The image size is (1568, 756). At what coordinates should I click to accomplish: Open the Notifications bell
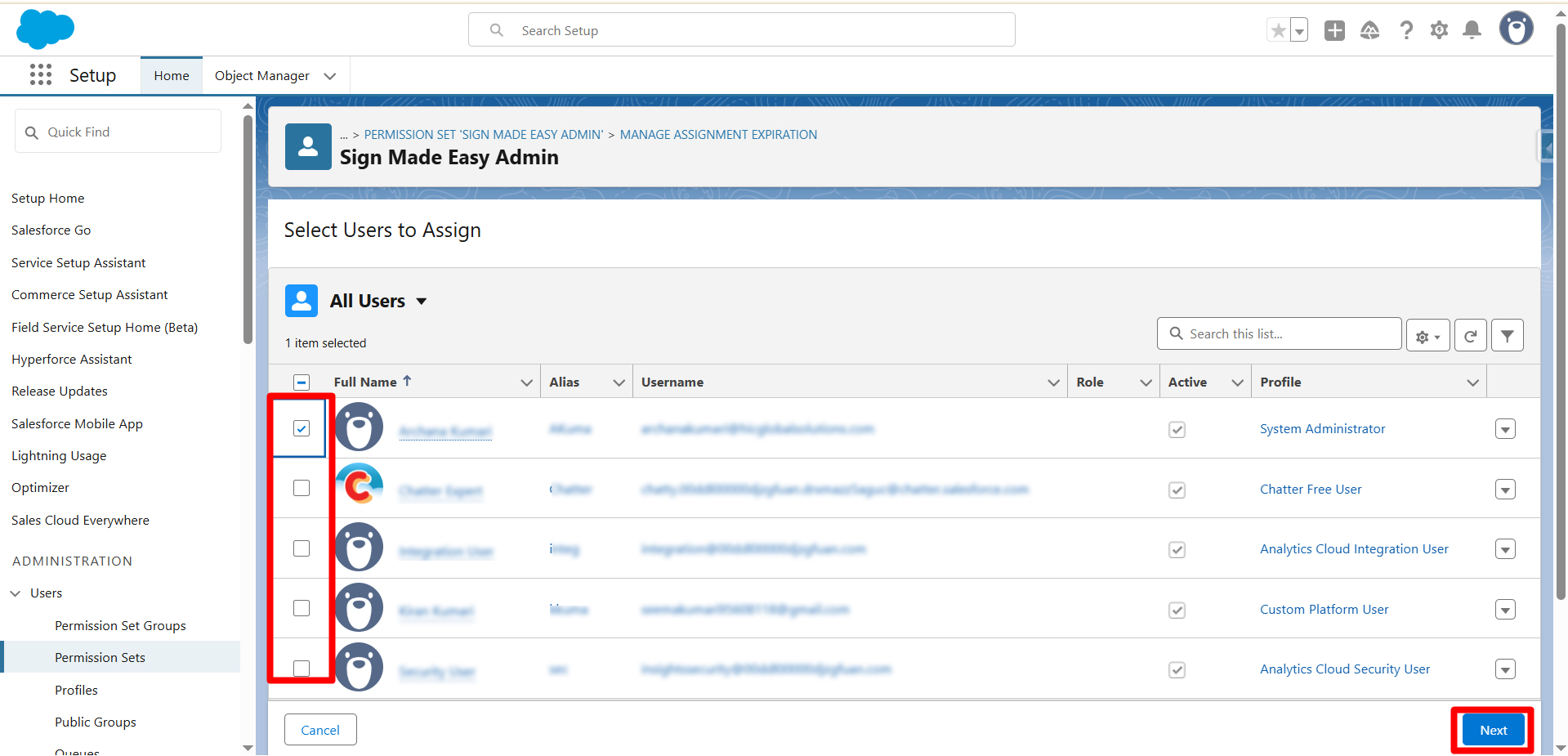(1472, 31)
